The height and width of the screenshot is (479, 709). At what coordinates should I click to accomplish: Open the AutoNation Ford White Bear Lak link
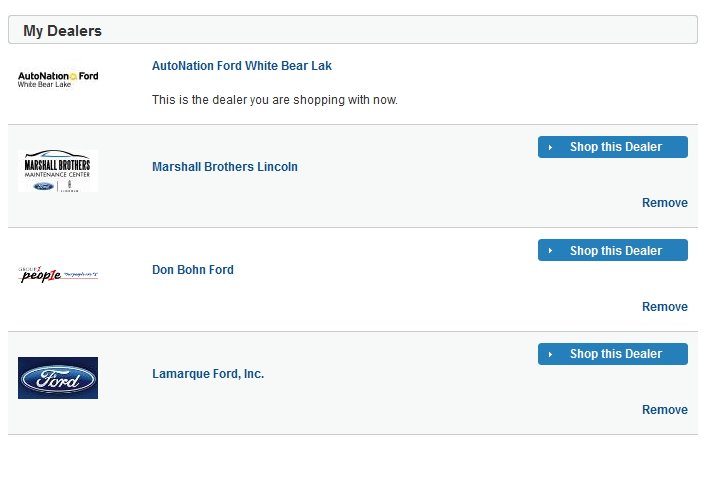pos(242,66)
